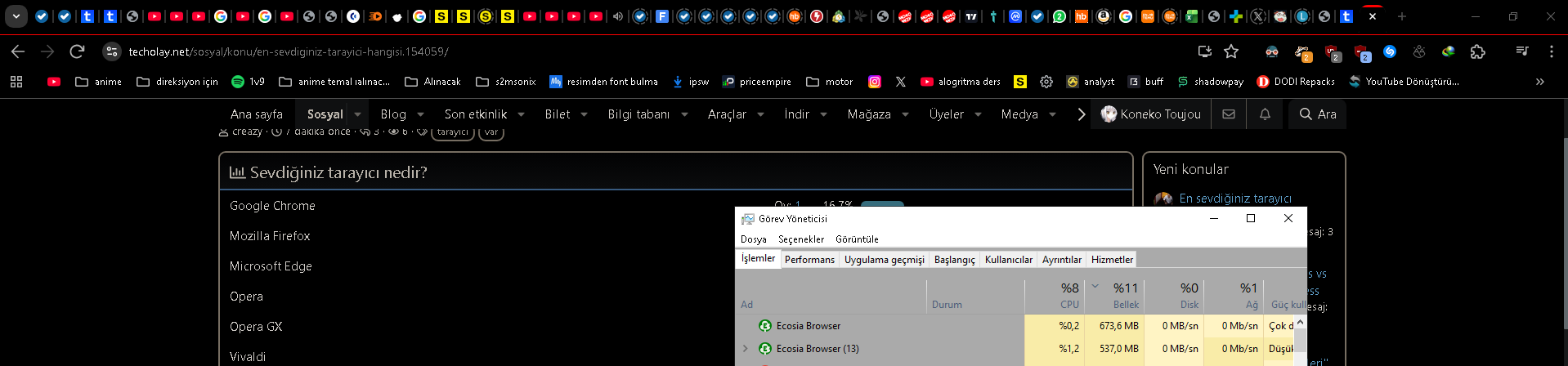Switch to the Başlangıç tab
Image resolution: width=1568 pixels, height=366 pixels.
point(955,260)
